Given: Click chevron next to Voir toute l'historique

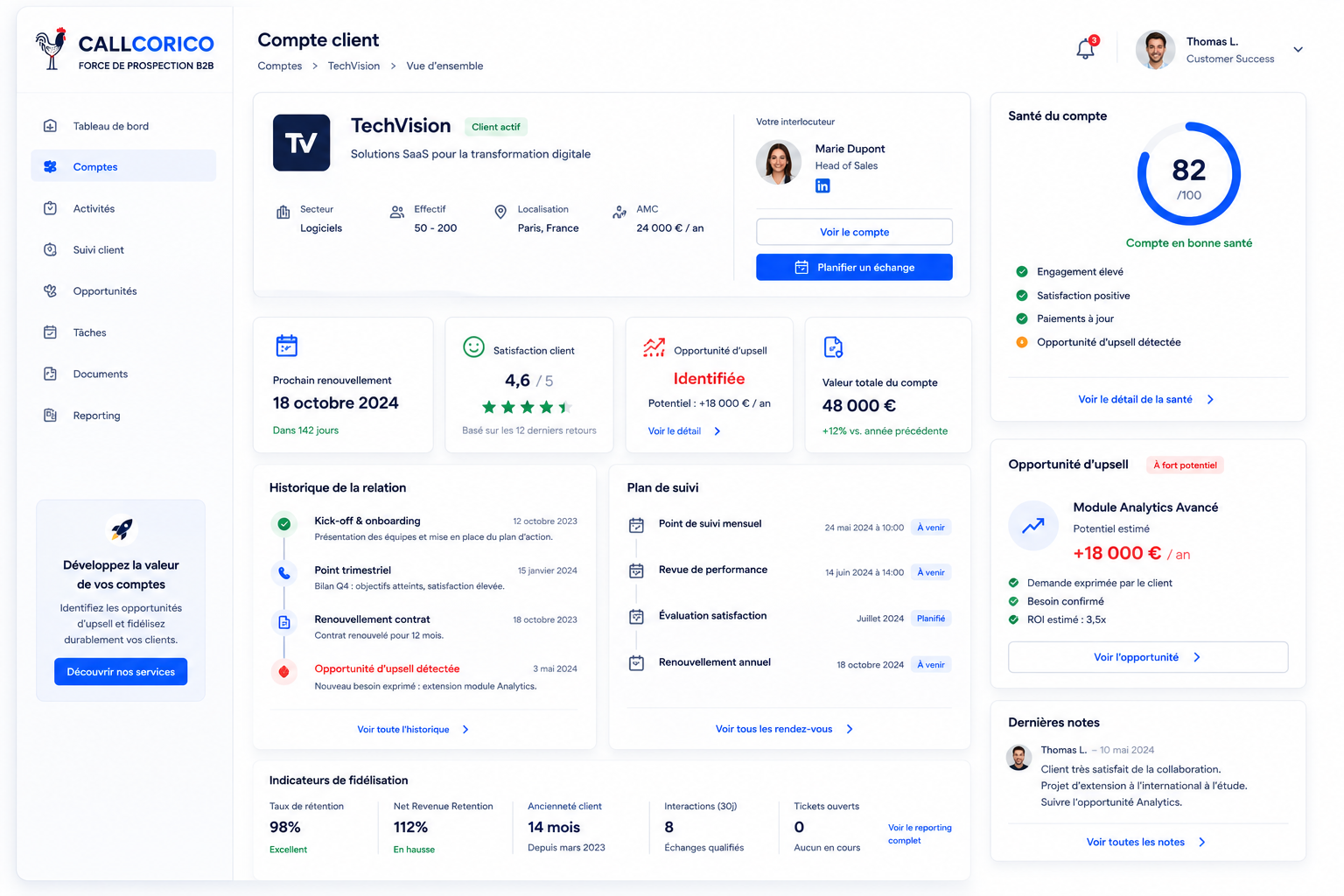Looking at the screenshot, I should [465, 729].
